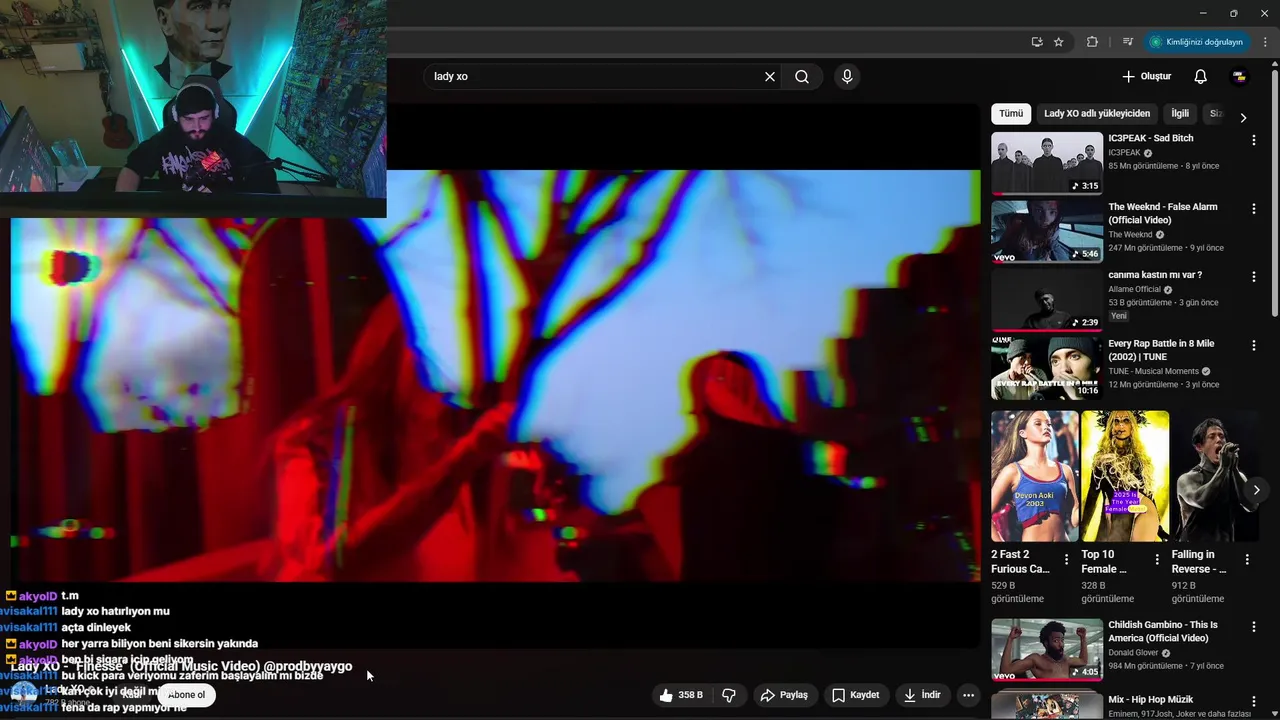The width and height of the screenshot is (1280, 720).
Task: Click the Abone ol subscribe button
Action: click(187, 695)
